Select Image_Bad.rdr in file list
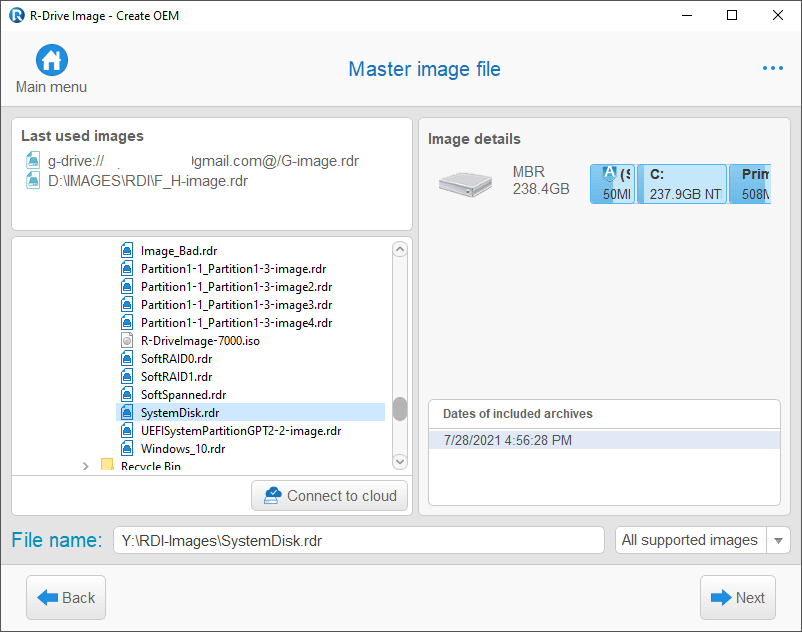The width and height of the screenshot is (802, 632). click(x=179, y=251)
